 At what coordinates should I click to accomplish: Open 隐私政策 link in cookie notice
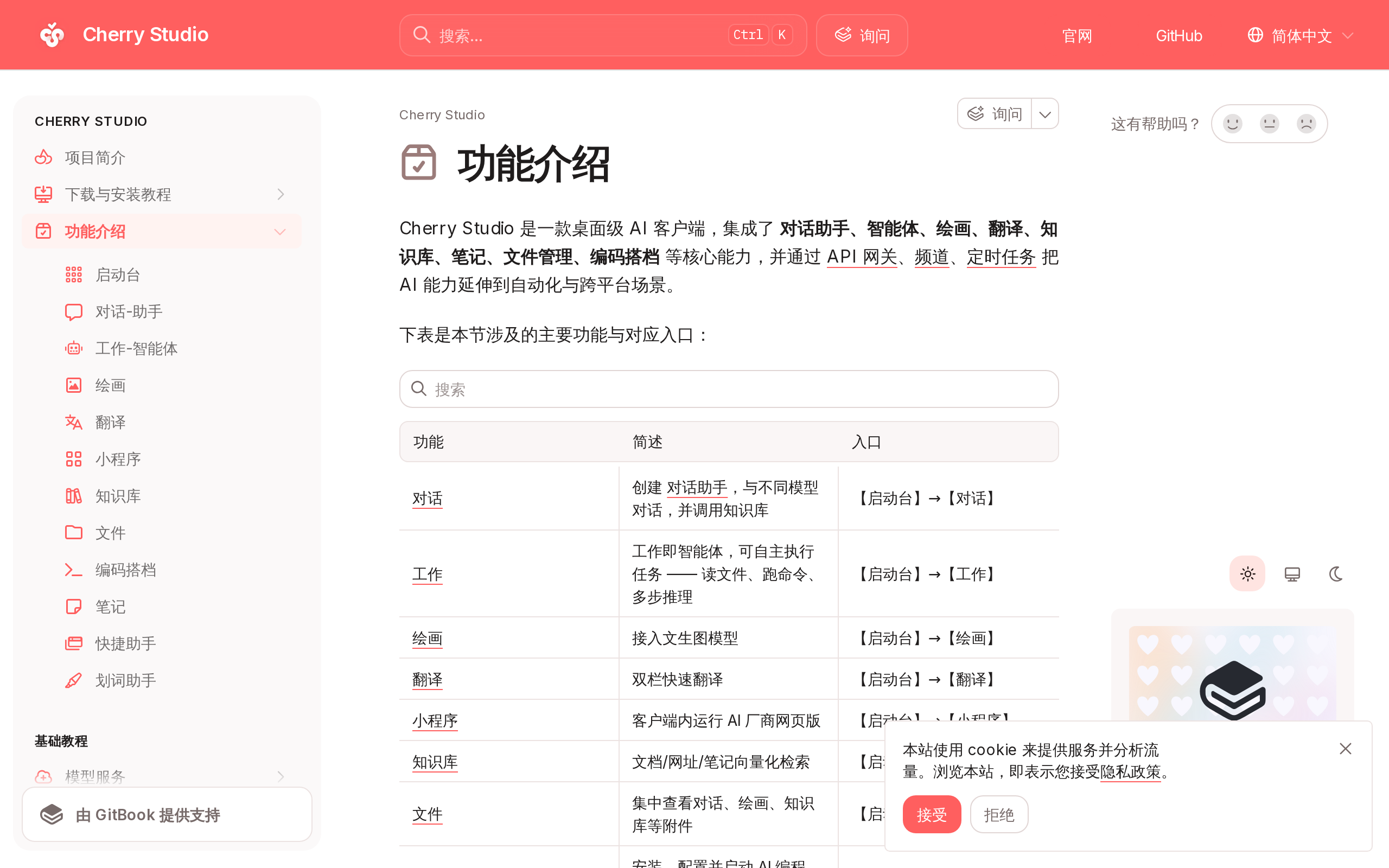click(1130, 771)
